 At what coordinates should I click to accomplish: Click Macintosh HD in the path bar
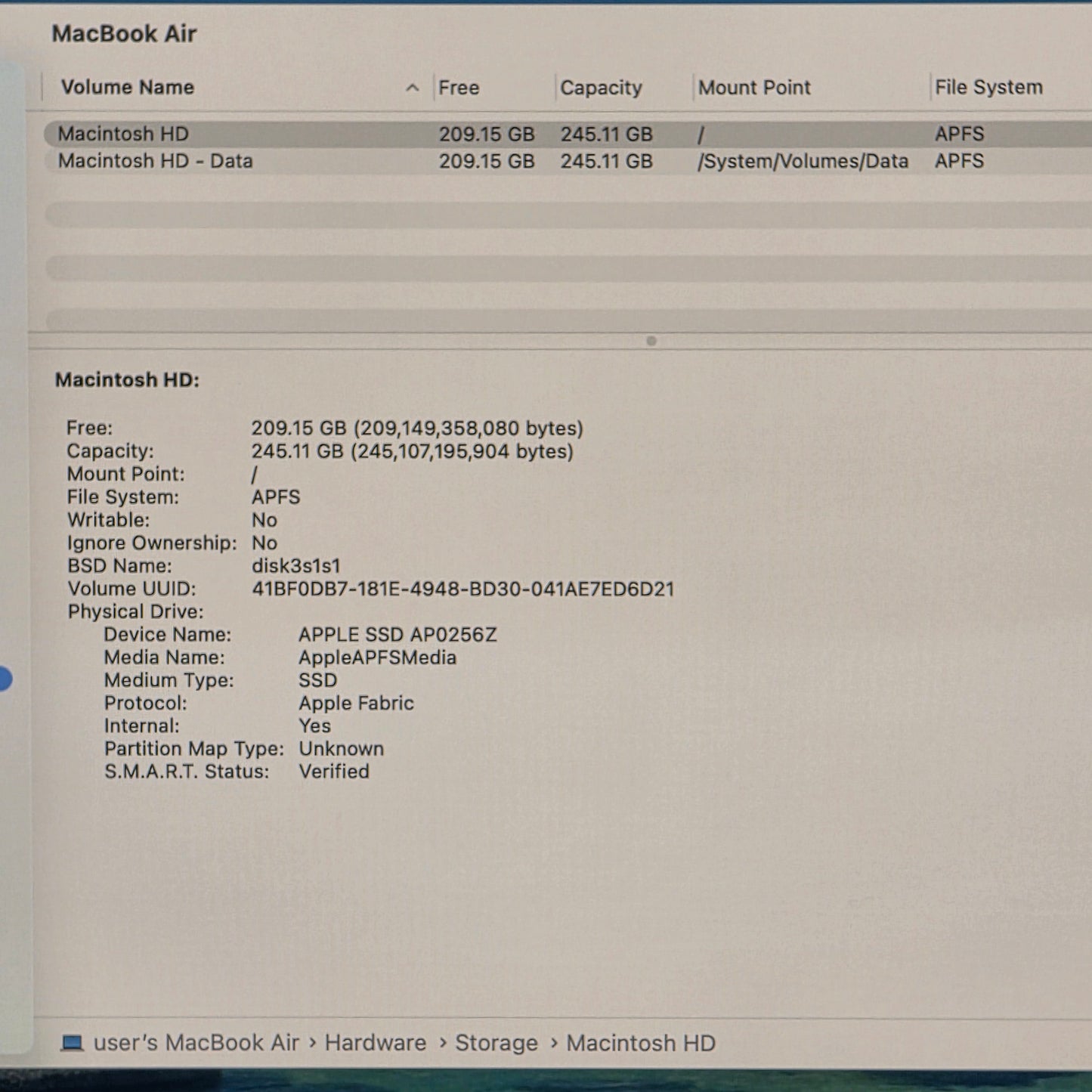click(641, 1043)
